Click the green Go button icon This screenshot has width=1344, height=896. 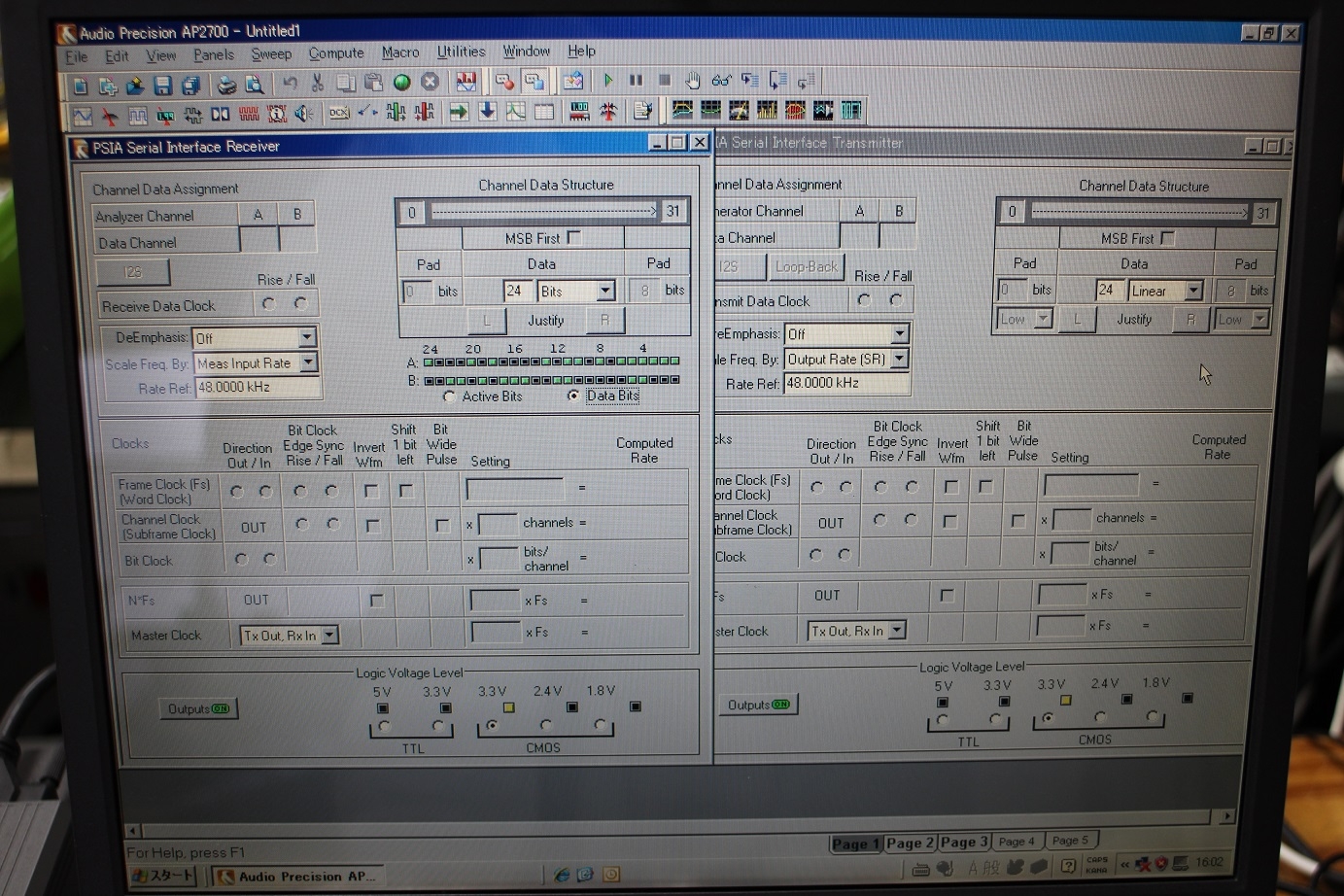(x=401, y=83)
